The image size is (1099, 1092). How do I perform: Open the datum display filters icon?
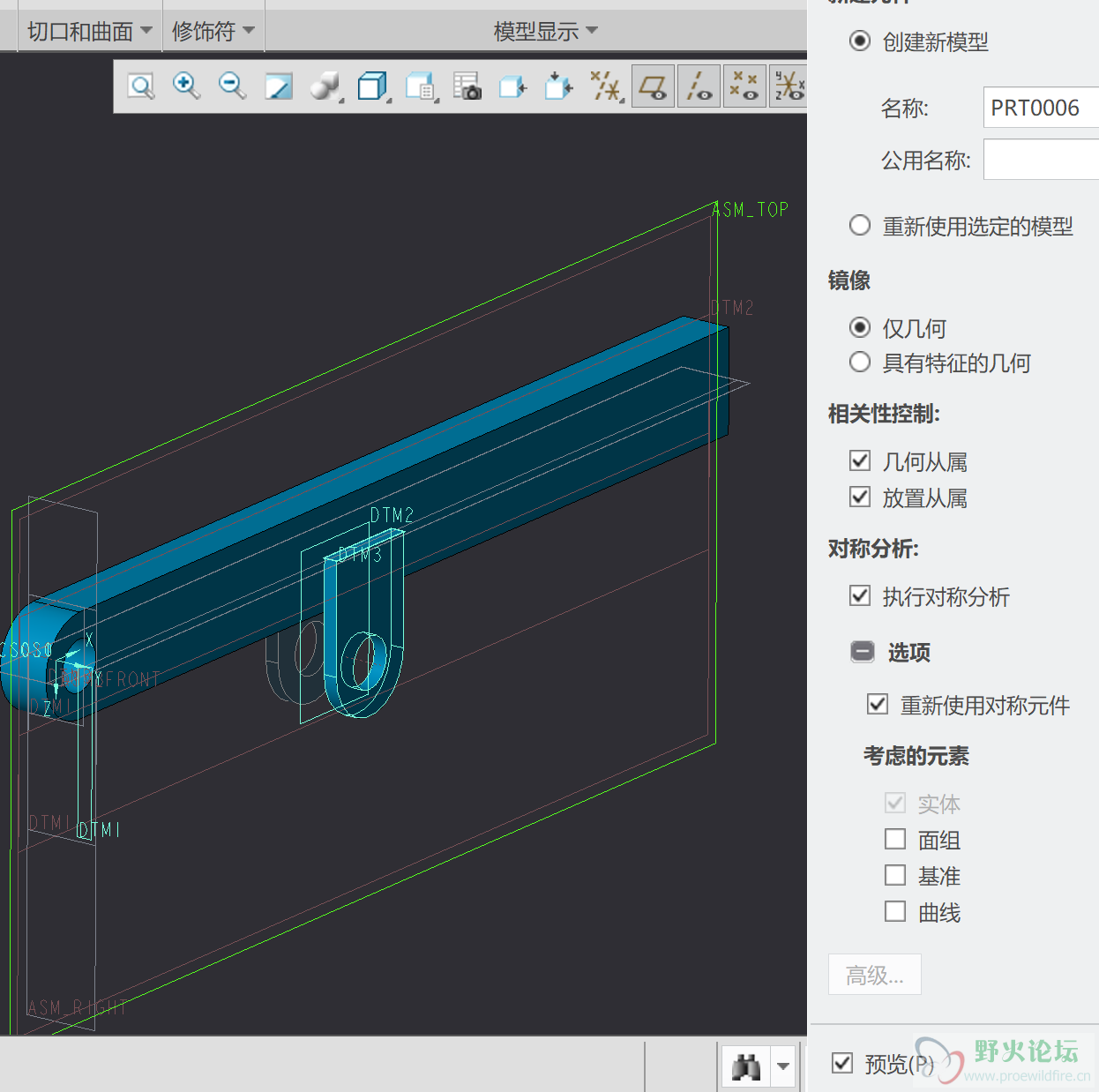click(x=607, y=86)
